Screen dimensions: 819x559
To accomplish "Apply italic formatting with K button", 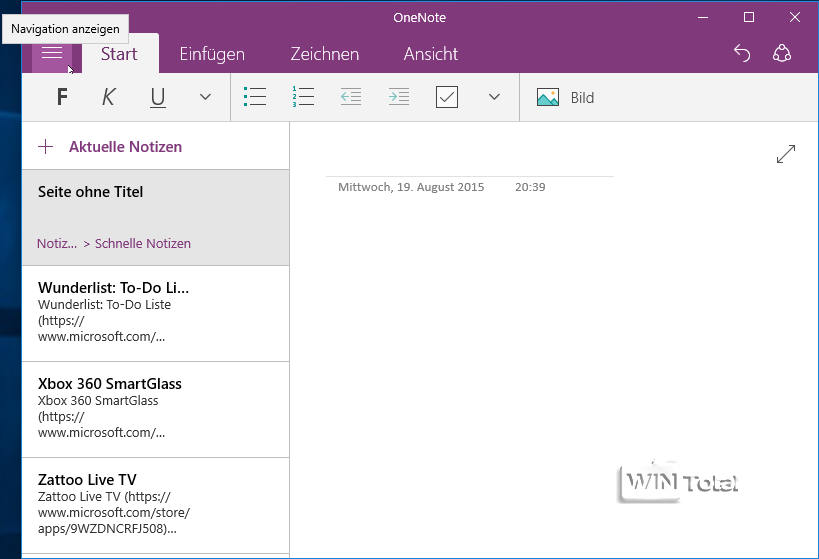I will pos(109,97).
